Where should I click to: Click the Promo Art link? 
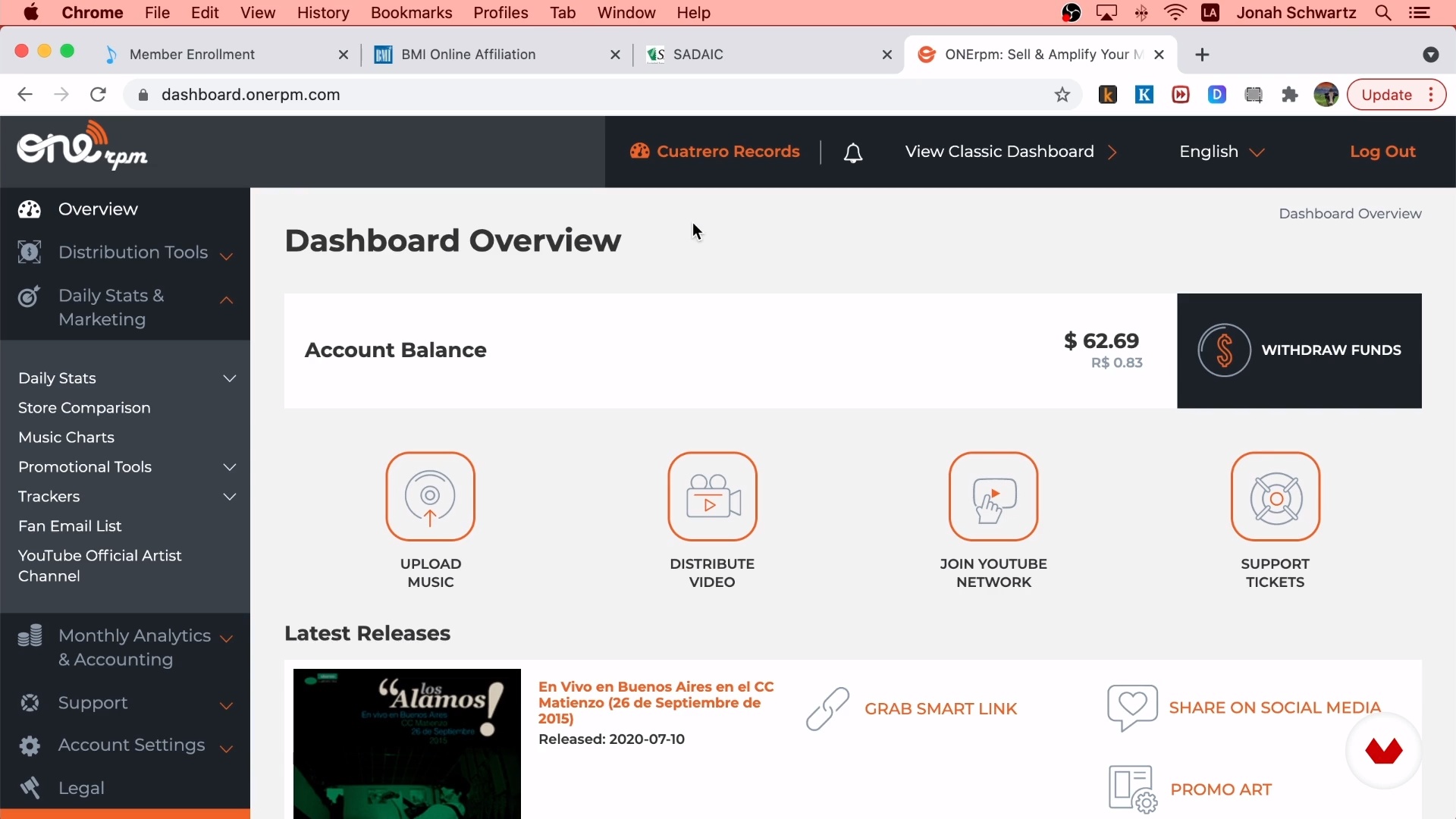click(1221, 789)
